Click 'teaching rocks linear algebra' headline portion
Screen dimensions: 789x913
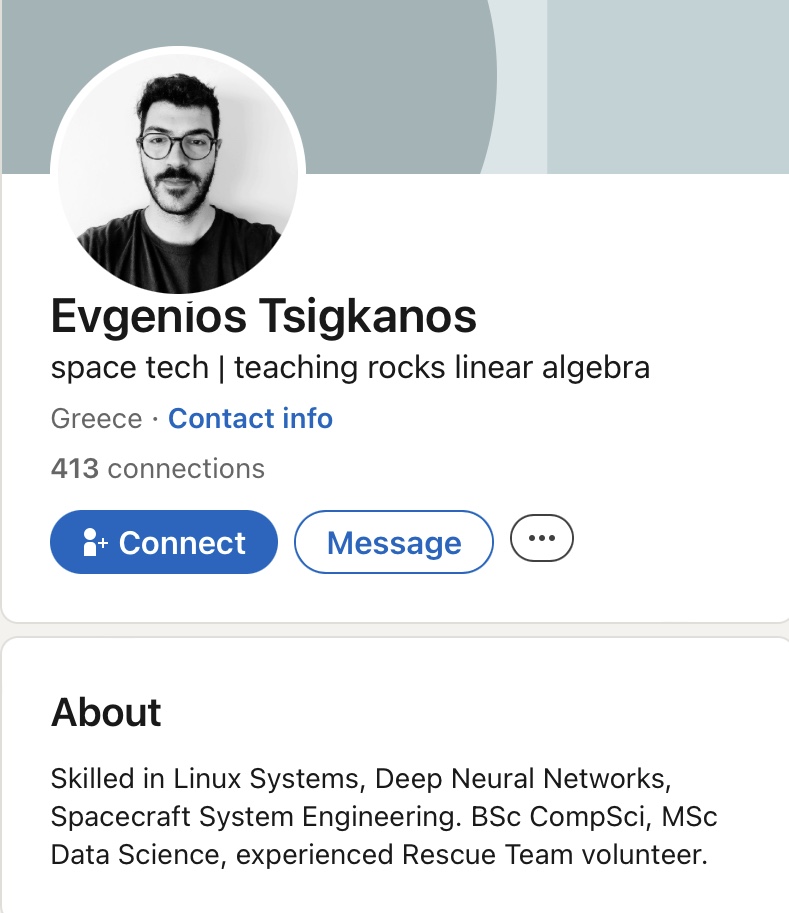pos(442,367)
